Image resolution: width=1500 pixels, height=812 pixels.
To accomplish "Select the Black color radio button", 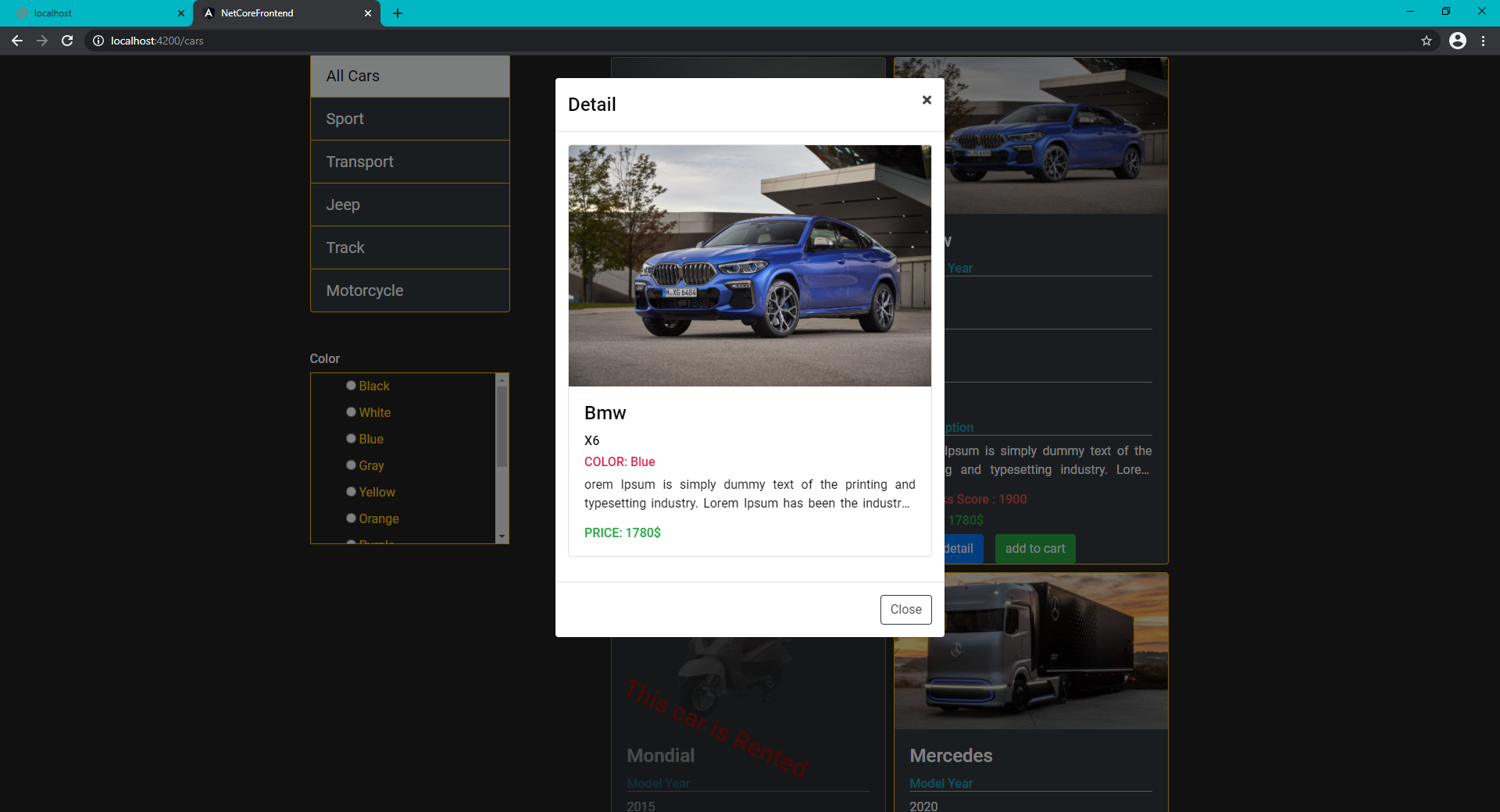I will coord(351,386).
